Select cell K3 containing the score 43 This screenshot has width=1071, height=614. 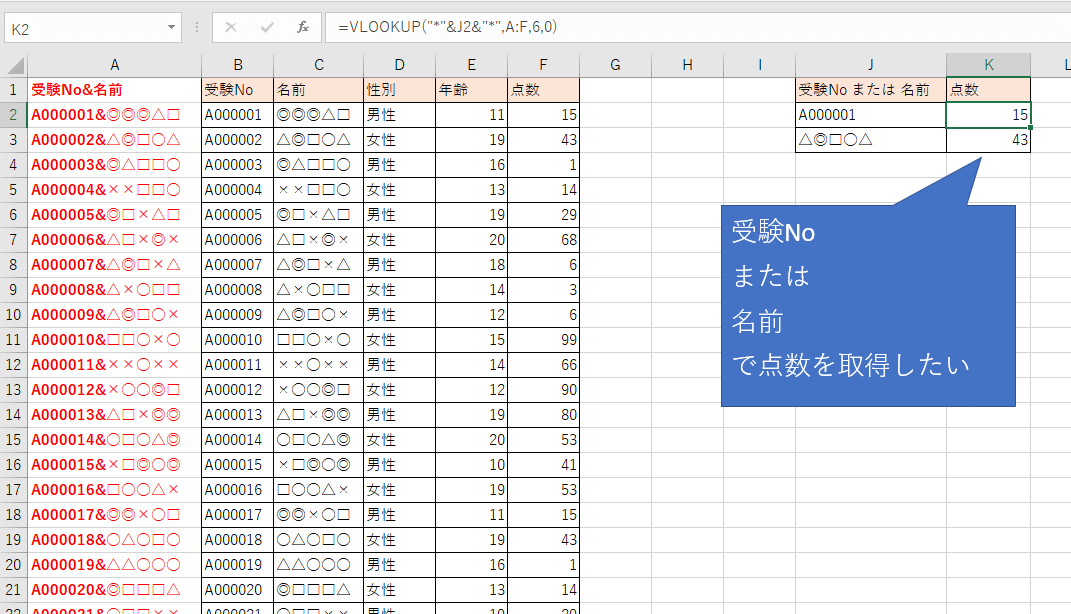(988, 139)
